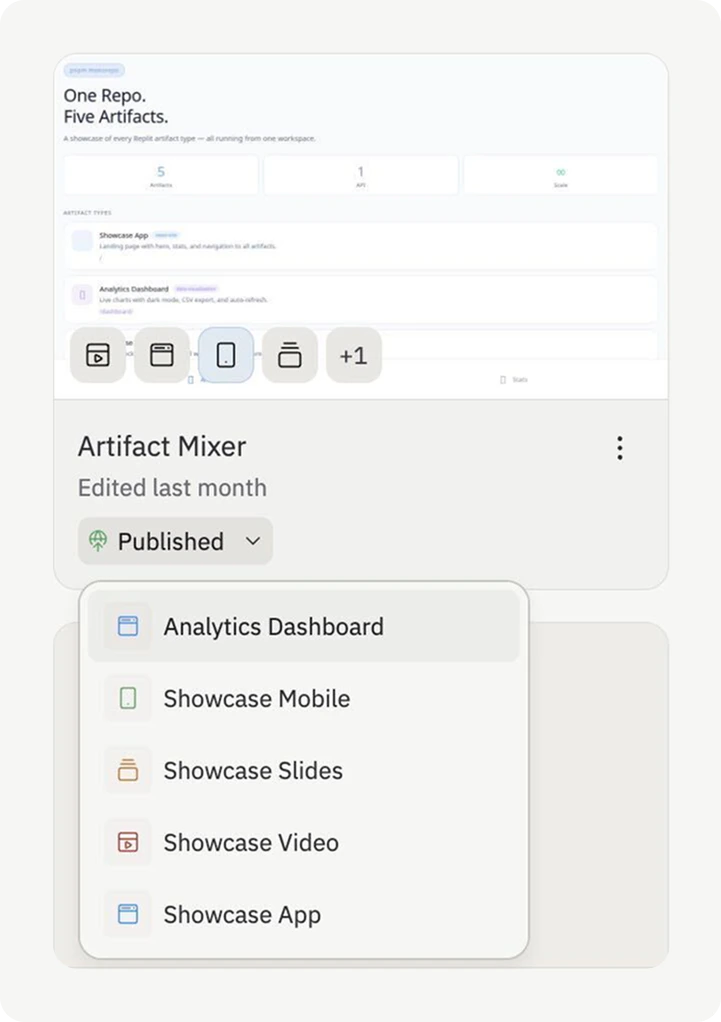721x1022 pixels.
Task: Choose Analytics Dashboard in the popup menu
Action: (272, 626)
